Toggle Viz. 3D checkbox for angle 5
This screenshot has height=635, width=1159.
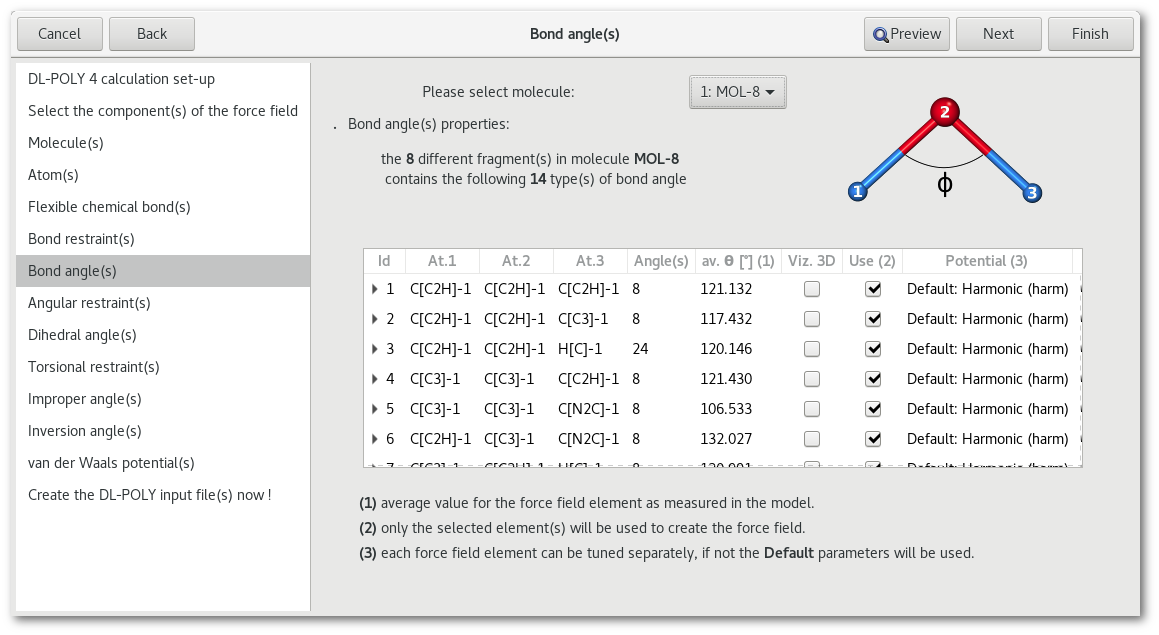812,409
